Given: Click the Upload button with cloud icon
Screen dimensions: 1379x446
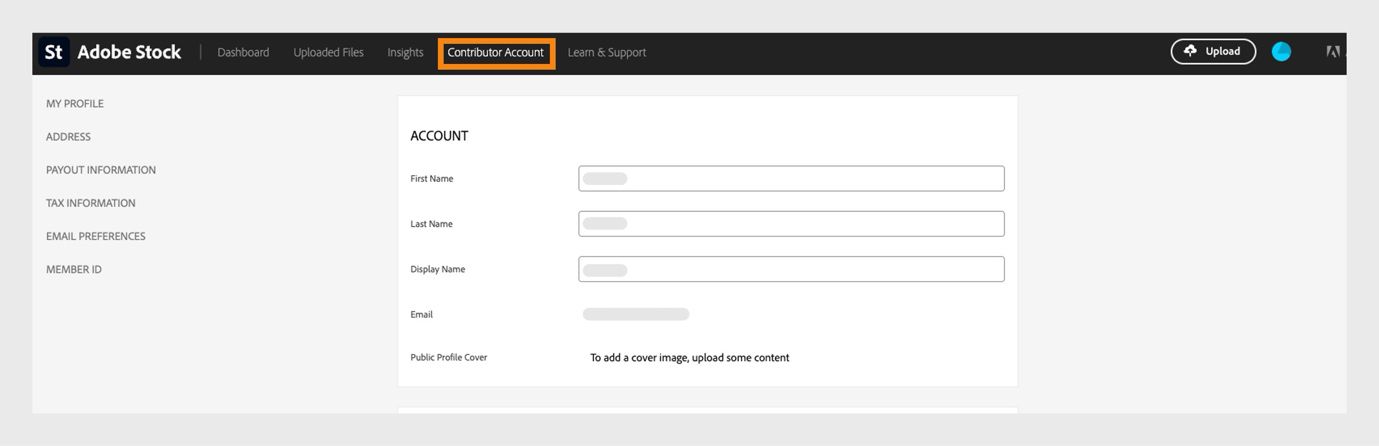Looking at the screenshot, I should (1213, 52).
